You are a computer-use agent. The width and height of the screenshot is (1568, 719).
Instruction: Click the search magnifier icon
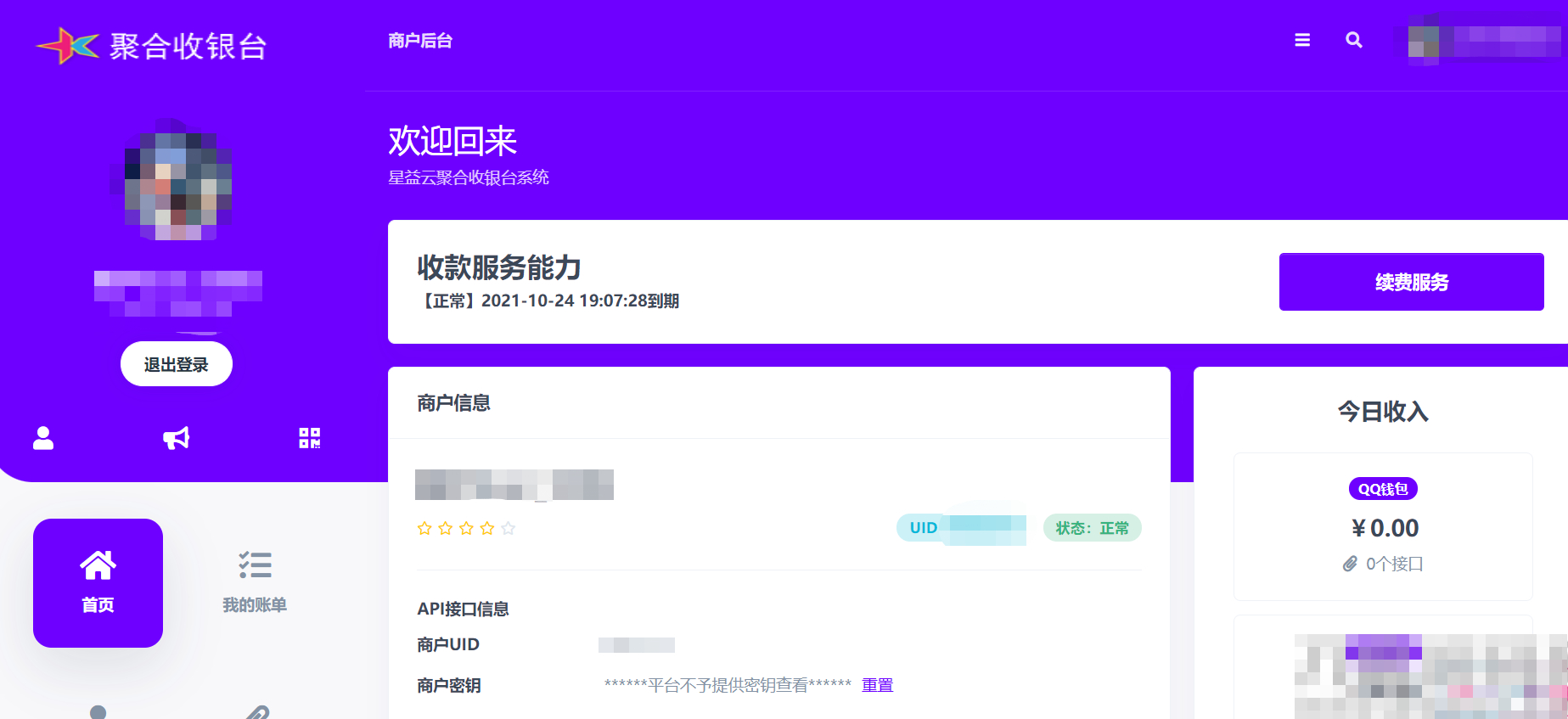tap(1354, 40)
